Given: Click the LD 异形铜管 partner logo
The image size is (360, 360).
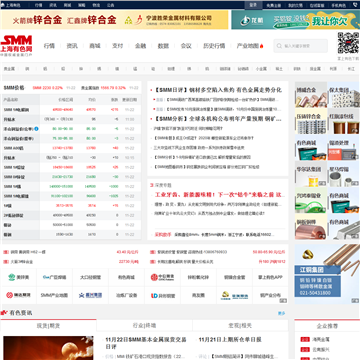Looking at the screenshot, I should [163, 295].
